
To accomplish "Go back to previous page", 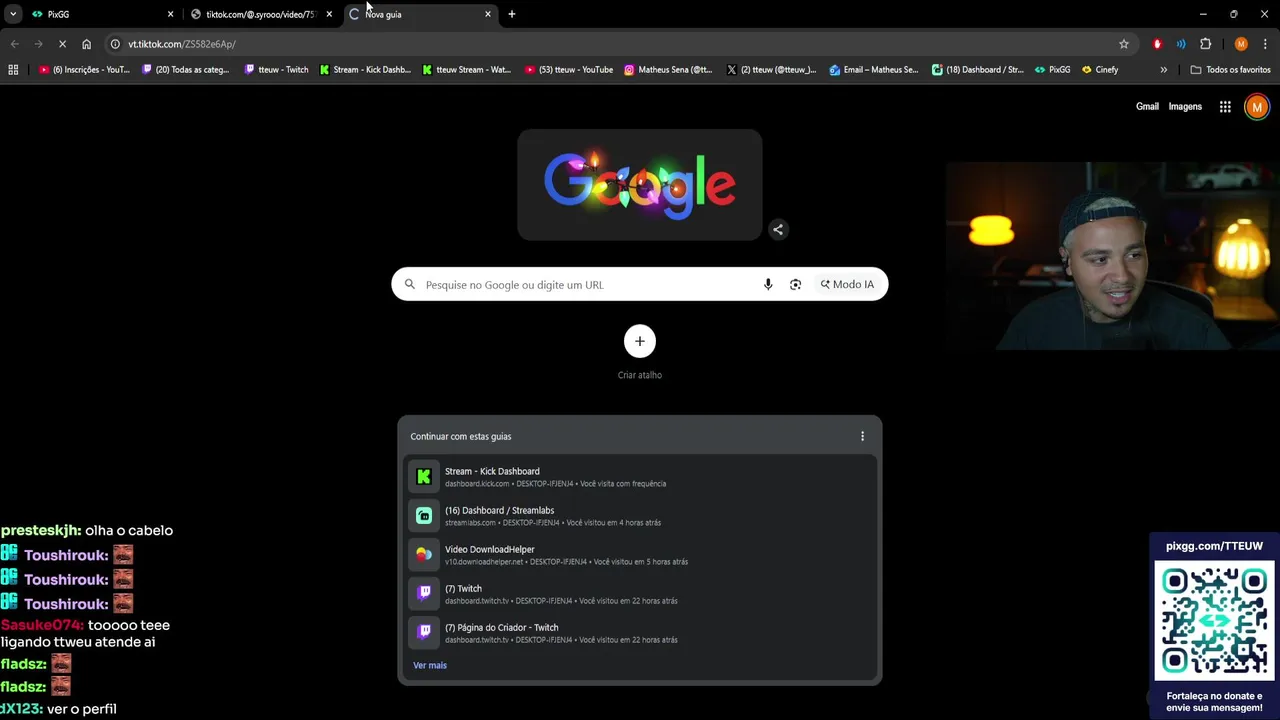I will pyautogui.click(x=14, y=44).
